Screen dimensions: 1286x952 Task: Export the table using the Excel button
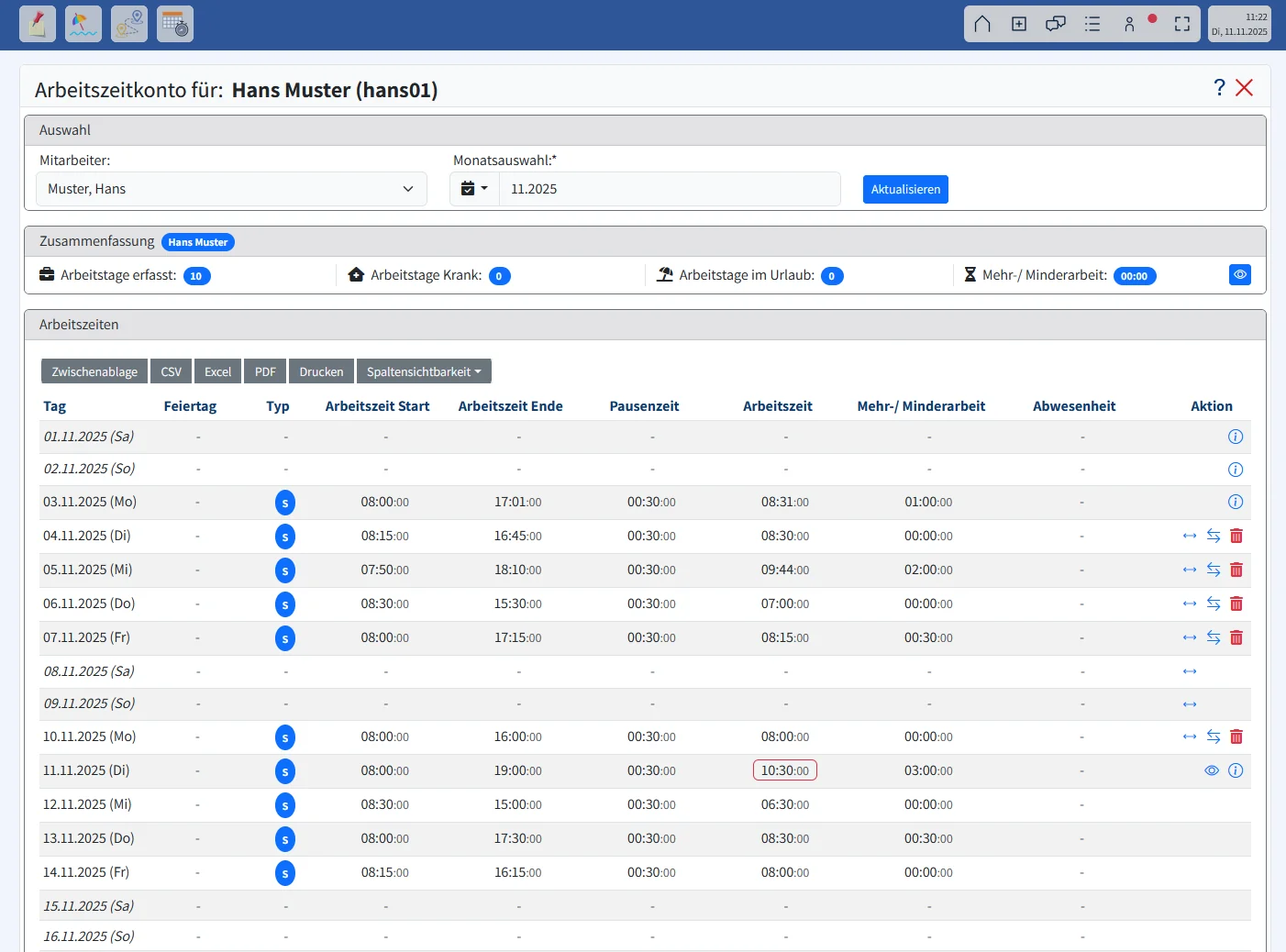(x=217, y=371)
